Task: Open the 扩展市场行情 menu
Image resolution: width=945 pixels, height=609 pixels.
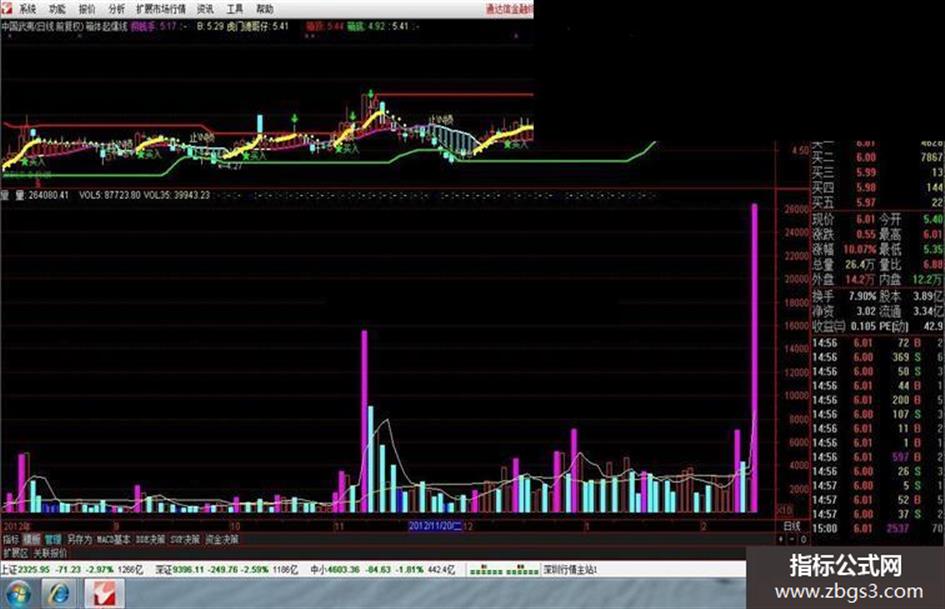Action: point(161,9)
